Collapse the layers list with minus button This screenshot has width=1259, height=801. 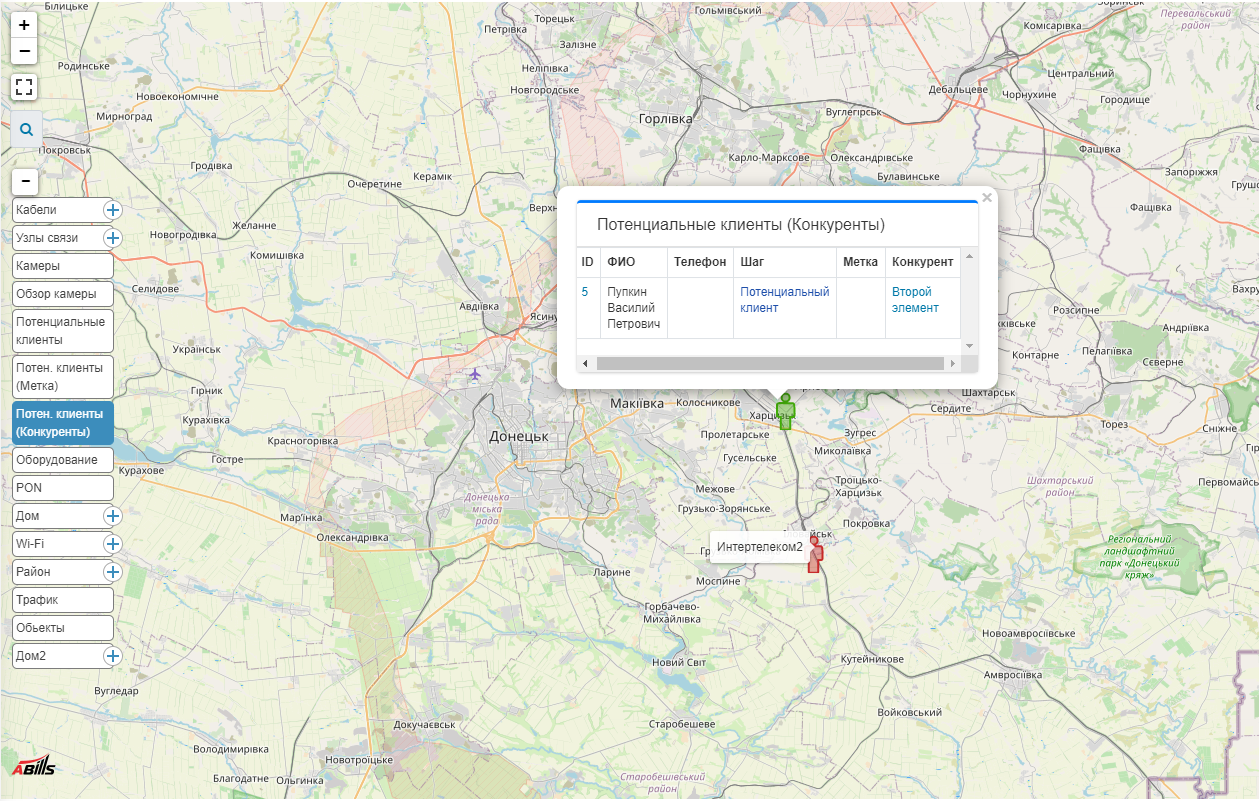click(24, 181)
